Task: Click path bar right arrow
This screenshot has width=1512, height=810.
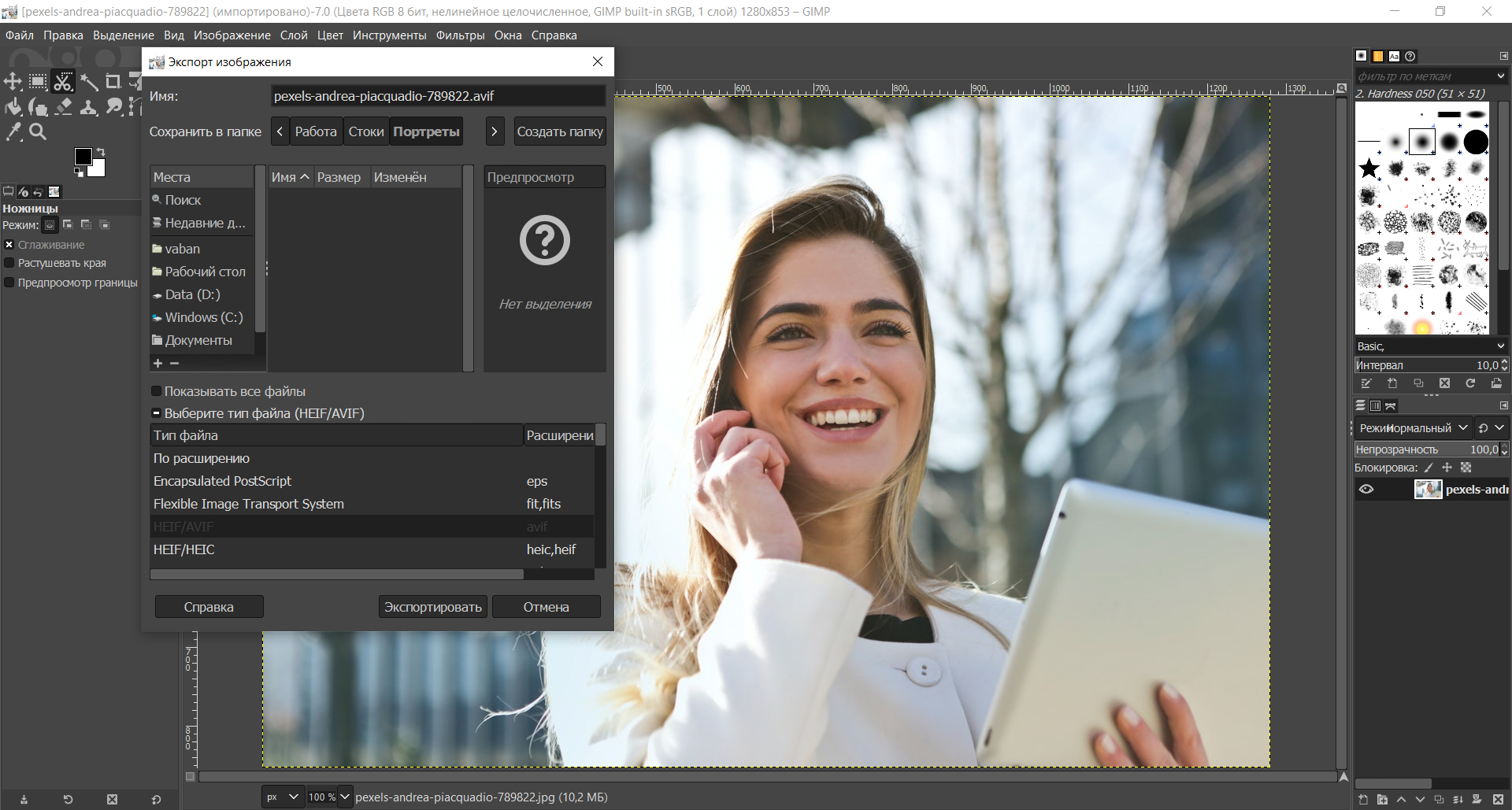Action: tap(495, 131)
